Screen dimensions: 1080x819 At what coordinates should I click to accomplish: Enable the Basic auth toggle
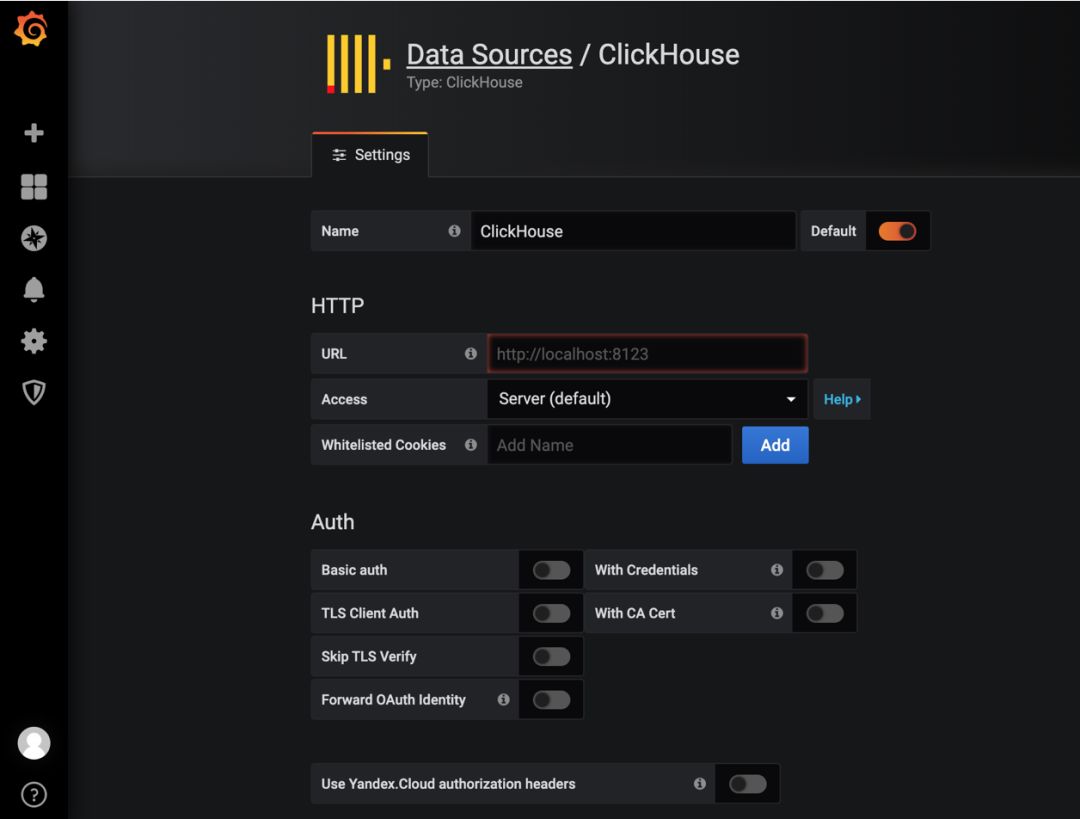coord(551,570)
